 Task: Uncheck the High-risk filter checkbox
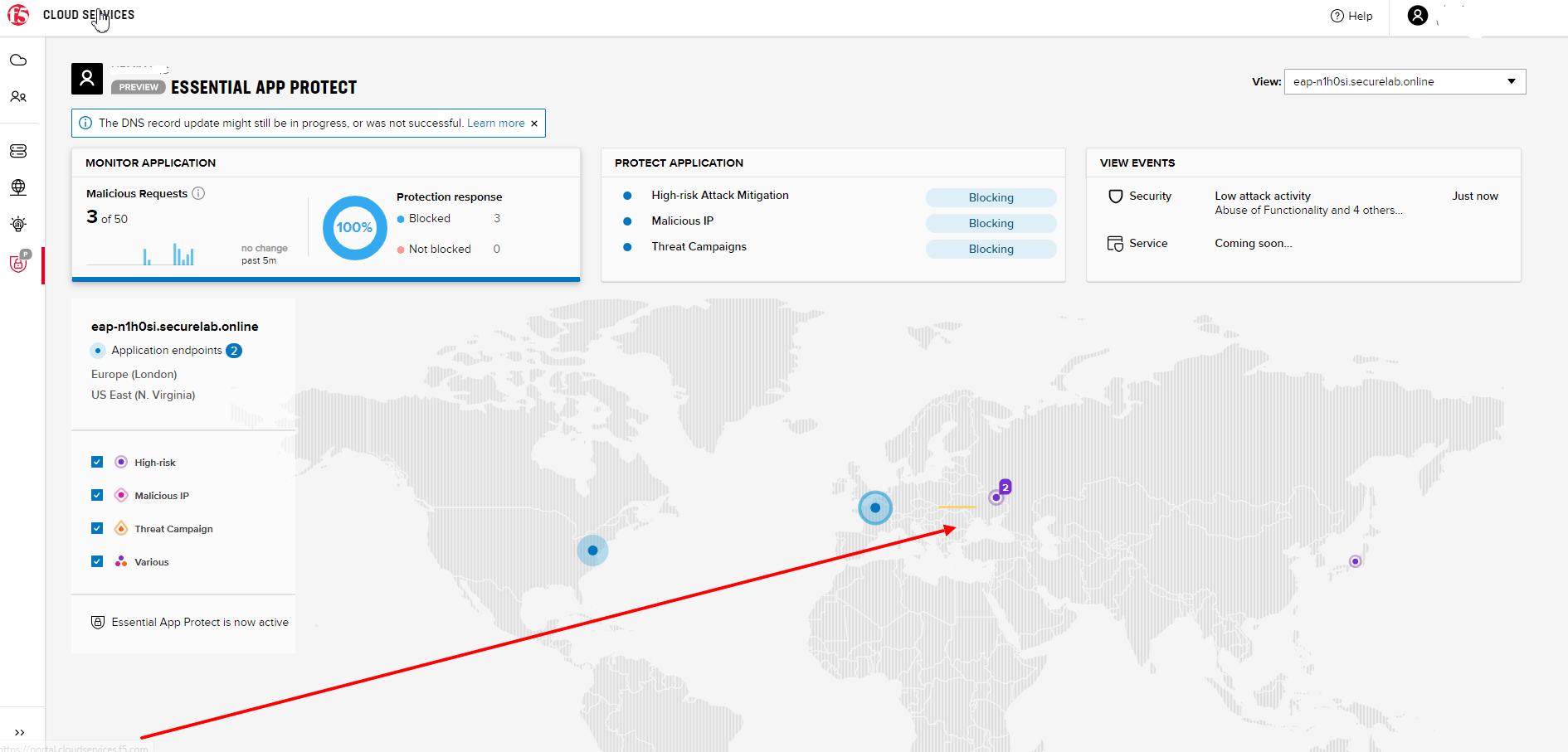[97, 462]
